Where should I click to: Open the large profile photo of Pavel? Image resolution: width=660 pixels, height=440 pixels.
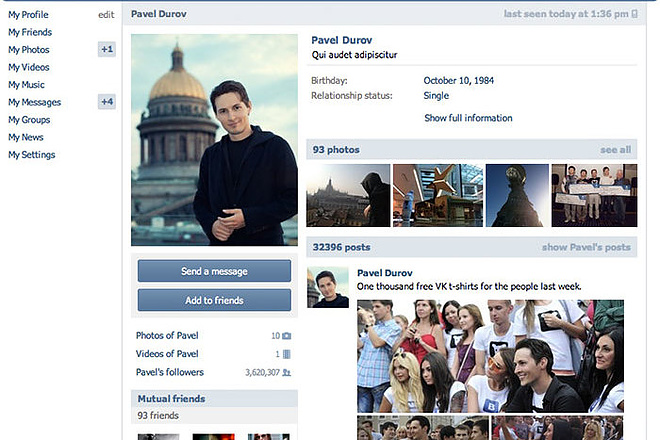click(x=214, y=140)
